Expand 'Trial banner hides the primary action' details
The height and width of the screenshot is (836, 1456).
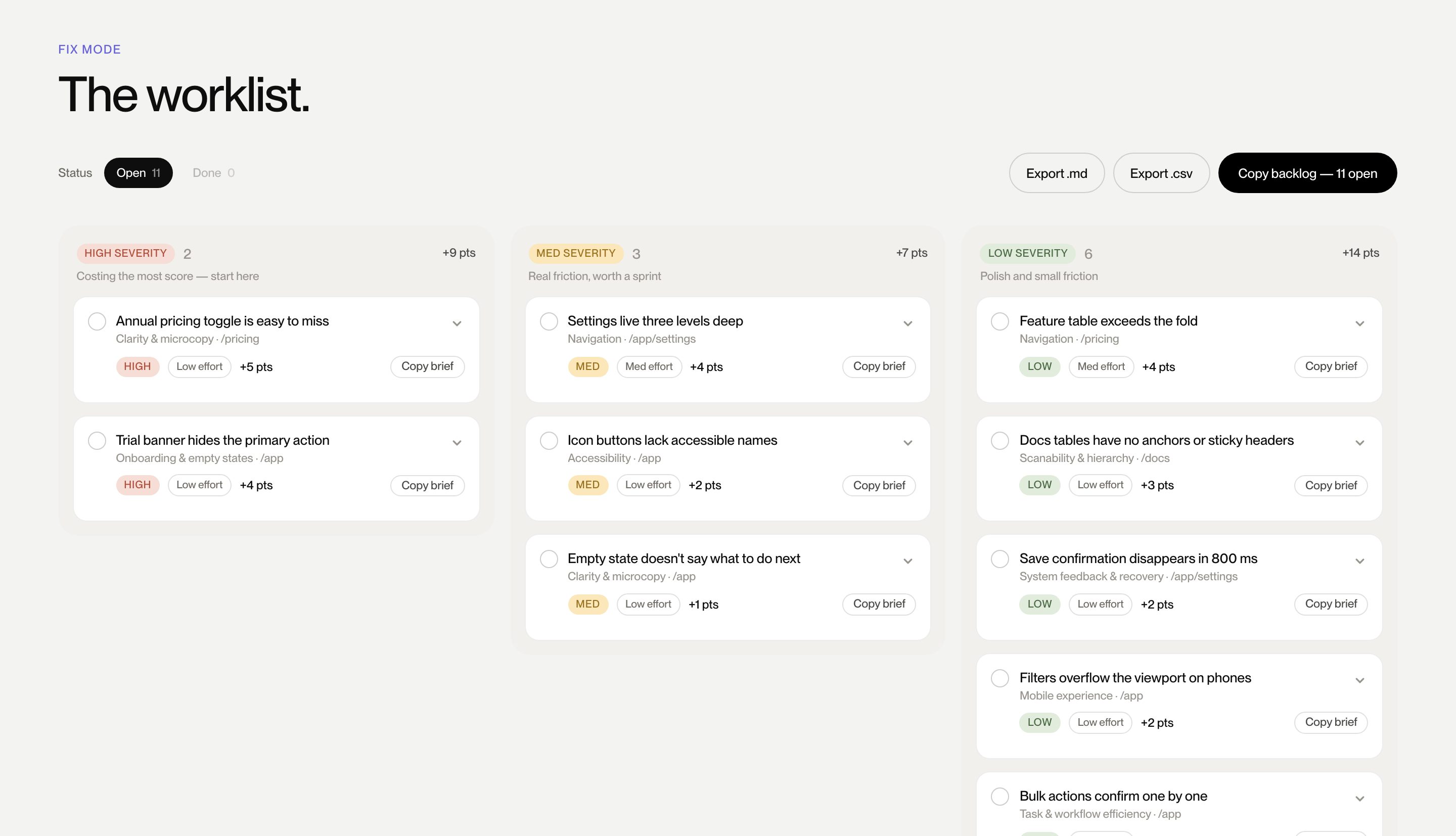457,443
